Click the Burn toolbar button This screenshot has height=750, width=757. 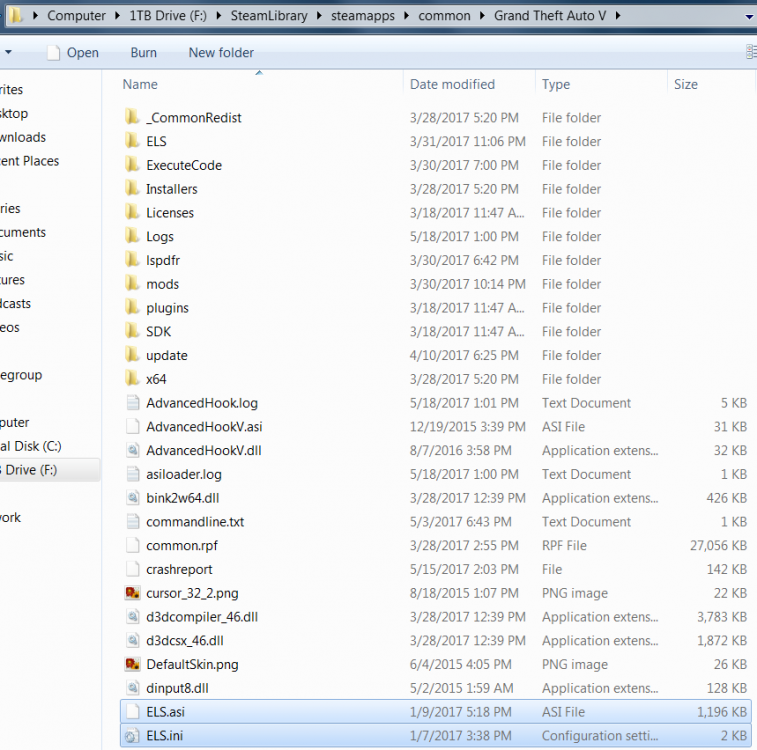click(143, 53)
